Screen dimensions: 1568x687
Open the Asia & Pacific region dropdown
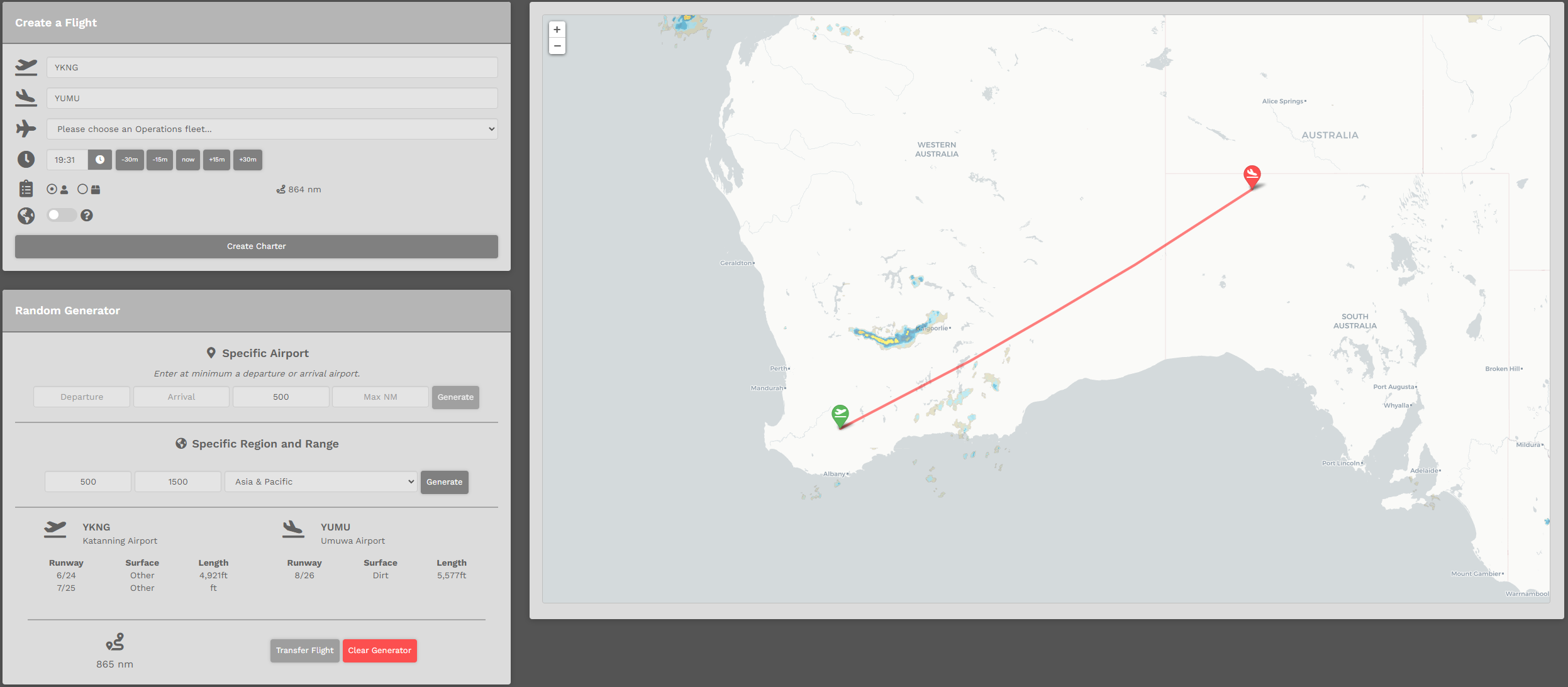pyautogui.click(x=321, y=481)
